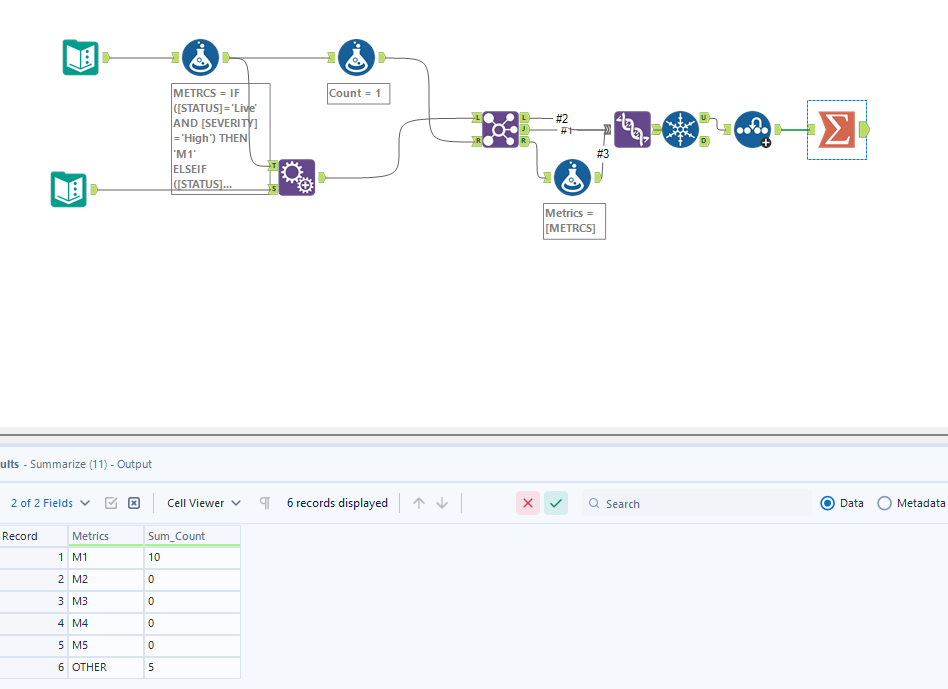Select the lower Input Data book tool
948x689 pixels.
[x=68, y=189]
